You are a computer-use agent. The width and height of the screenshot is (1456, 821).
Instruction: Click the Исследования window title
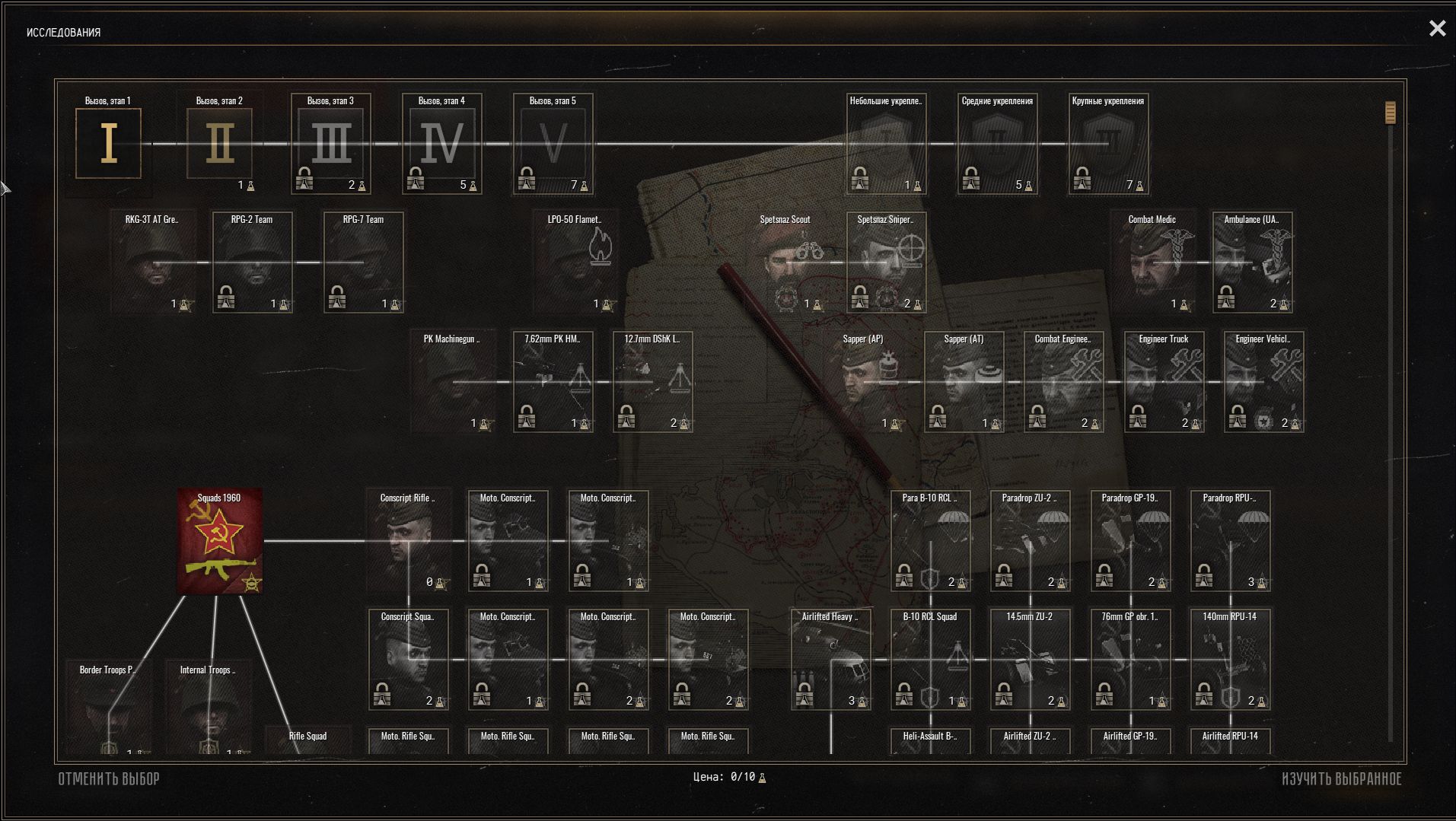pos(63,32)
